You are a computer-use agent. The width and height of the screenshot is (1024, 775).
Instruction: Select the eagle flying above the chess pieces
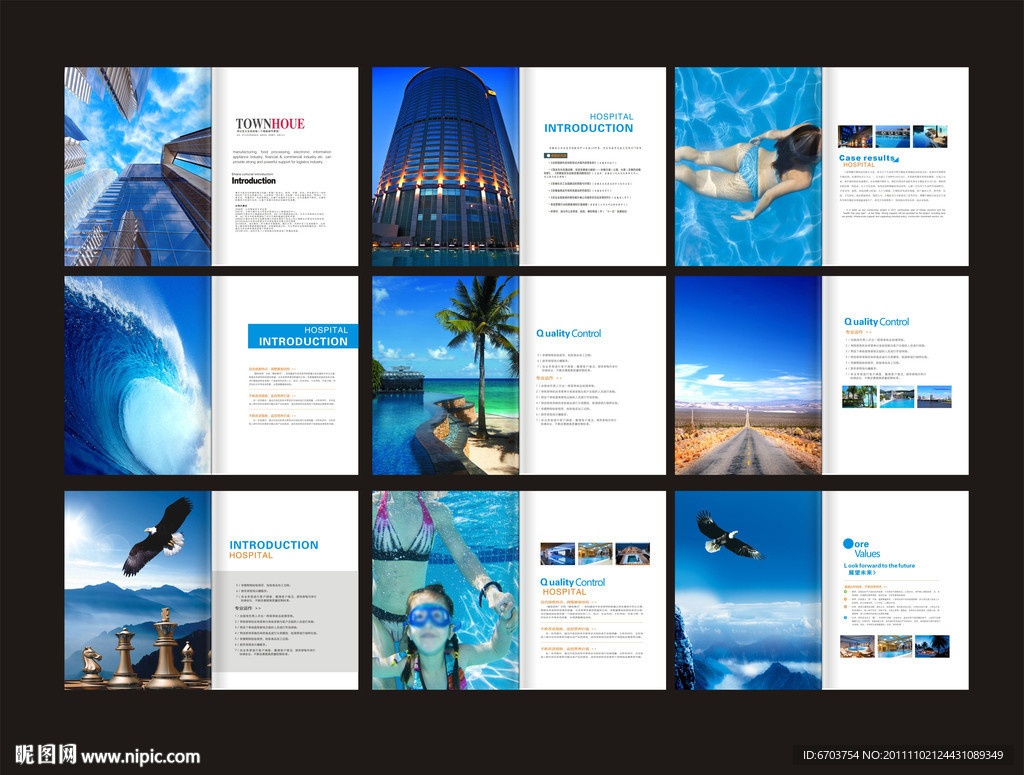click(x=158, y=535)
